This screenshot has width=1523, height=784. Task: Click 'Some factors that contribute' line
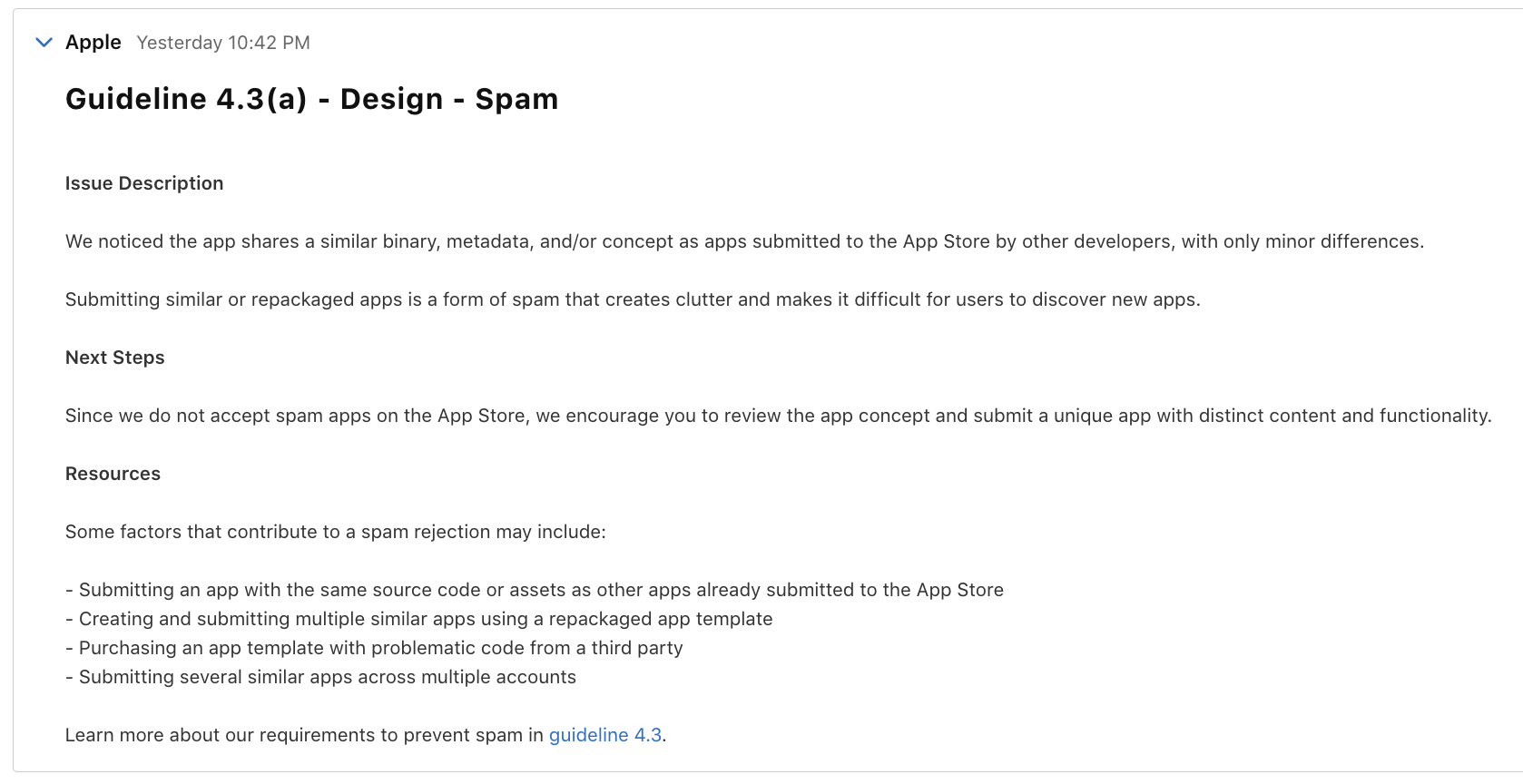pos(336,532)
